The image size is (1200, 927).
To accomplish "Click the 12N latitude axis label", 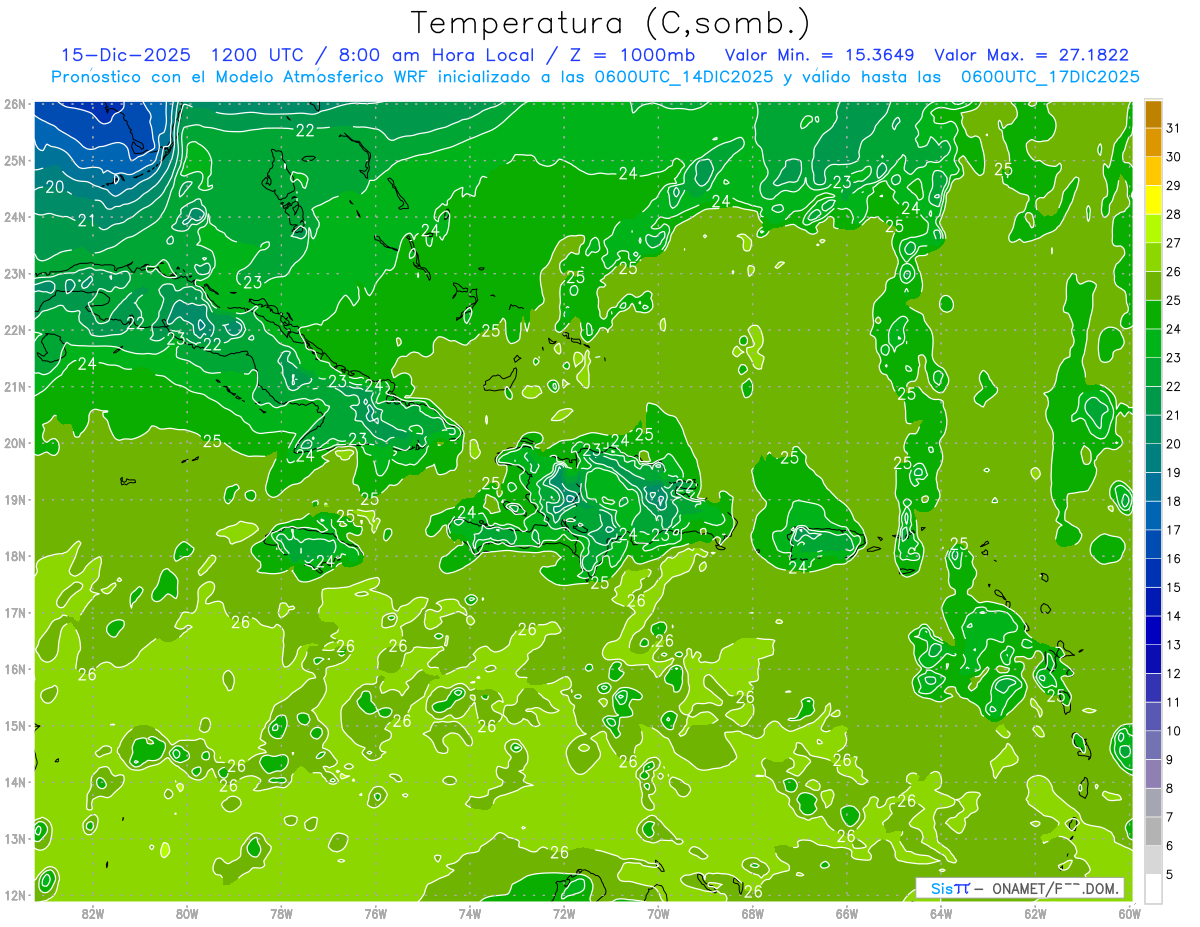I will click(x=15, y=895).
